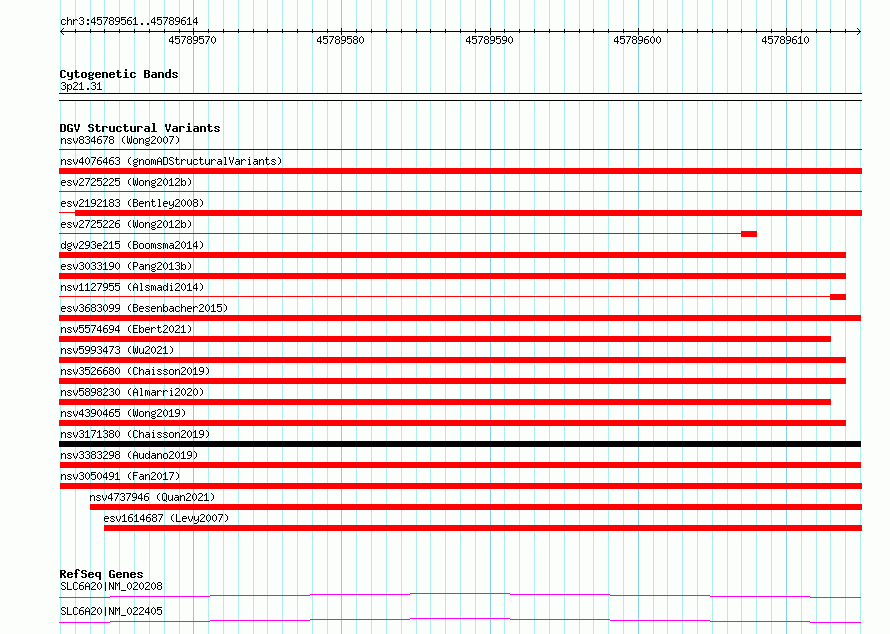Viewport: 890px width, 634px height.
Task: Click the blue line of nsv834678
Action: coord(460,149)
